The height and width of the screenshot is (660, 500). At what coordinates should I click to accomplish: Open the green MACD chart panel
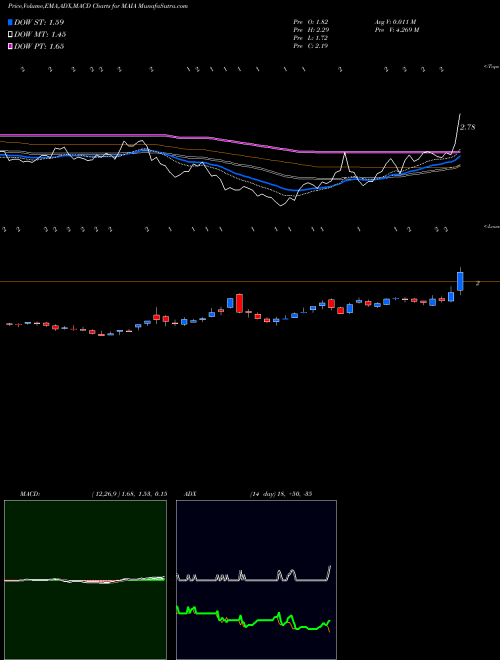pyautogui.click(x=85, y=580)
